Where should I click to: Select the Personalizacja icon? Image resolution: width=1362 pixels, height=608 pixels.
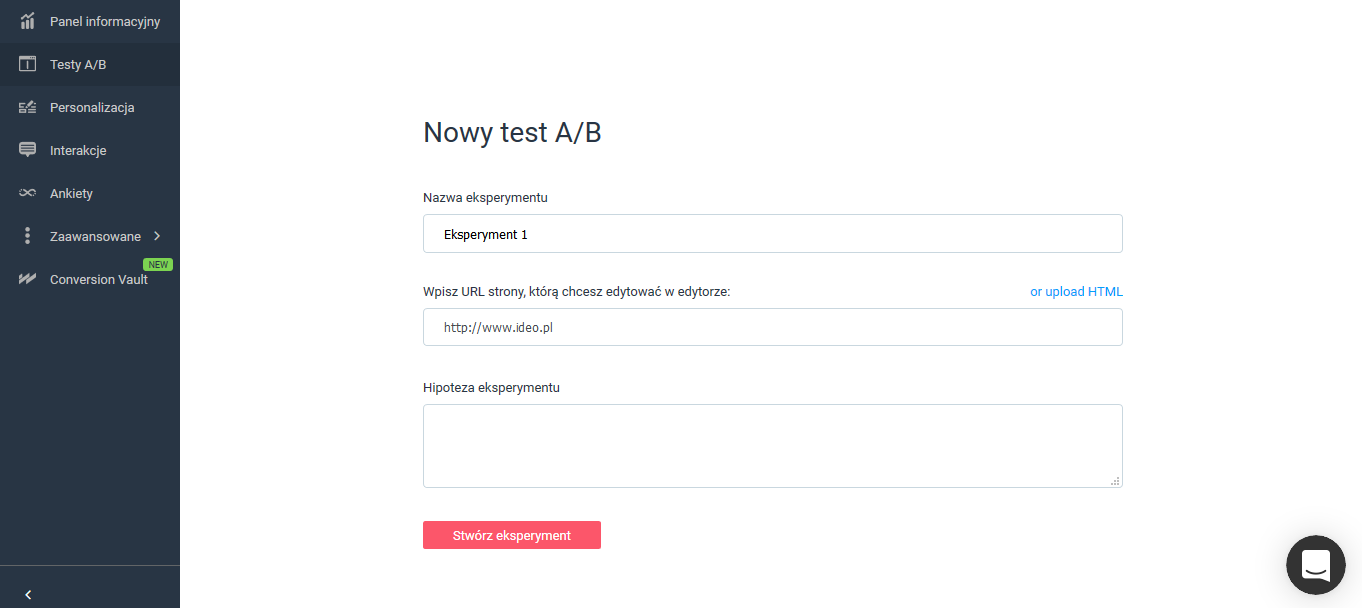click(x=27, y=107)
